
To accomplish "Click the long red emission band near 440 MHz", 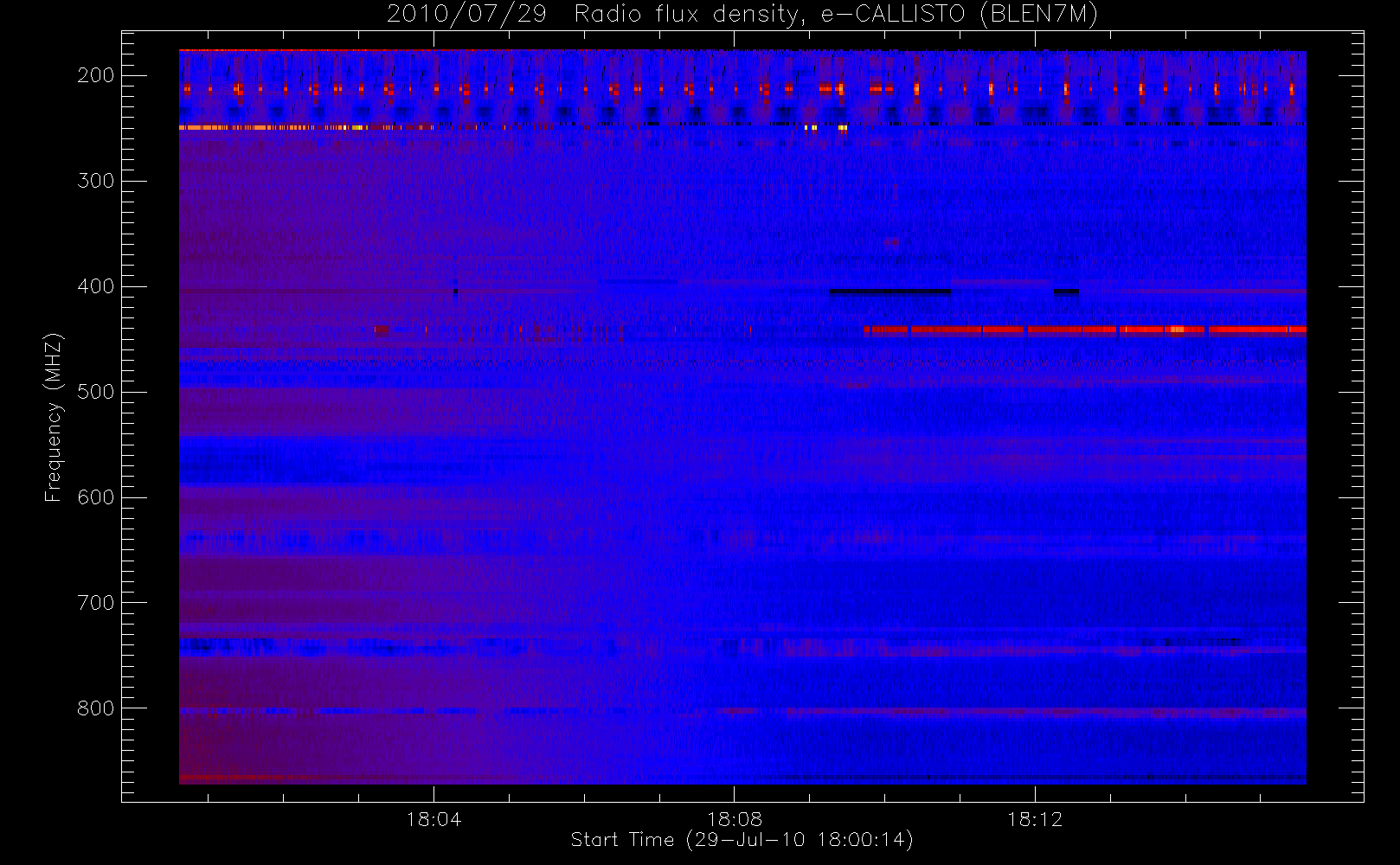I will (x=1084, y=330).
